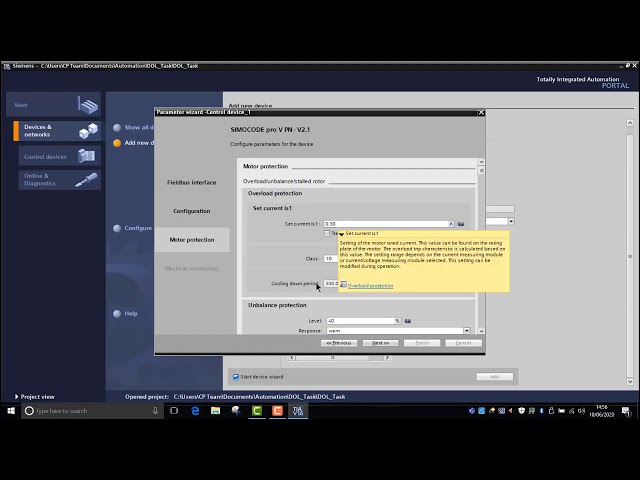Toggle Start device wizard checkbox
The height and width of the screenshot is (480, 640).
tap(236, 377)
